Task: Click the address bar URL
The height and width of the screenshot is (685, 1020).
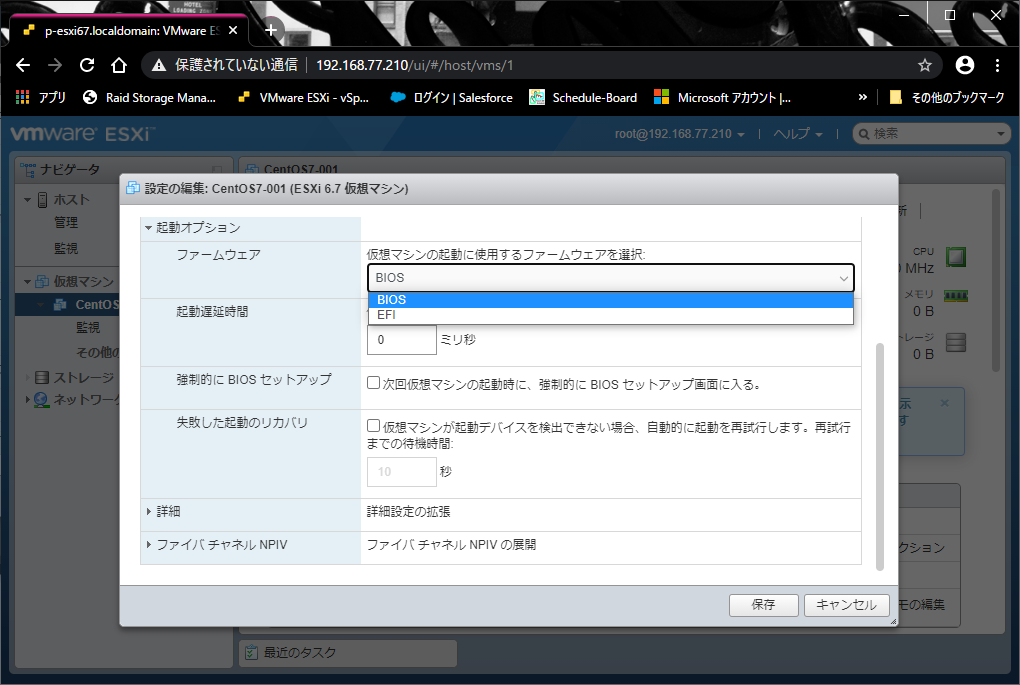Action: click(415, 65)
